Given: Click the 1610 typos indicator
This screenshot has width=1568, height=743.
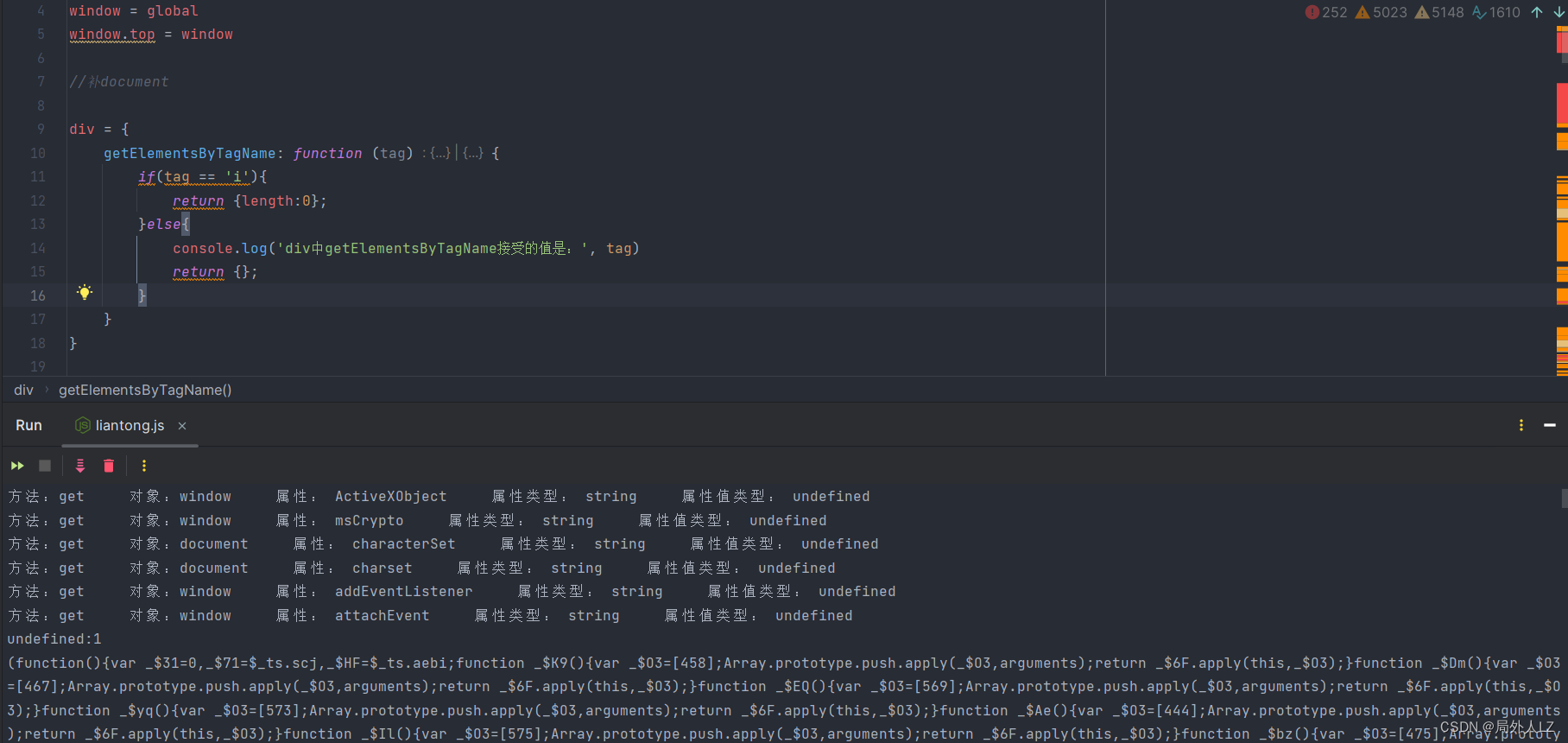Looking at the screenshot, I should (1496, 12).
